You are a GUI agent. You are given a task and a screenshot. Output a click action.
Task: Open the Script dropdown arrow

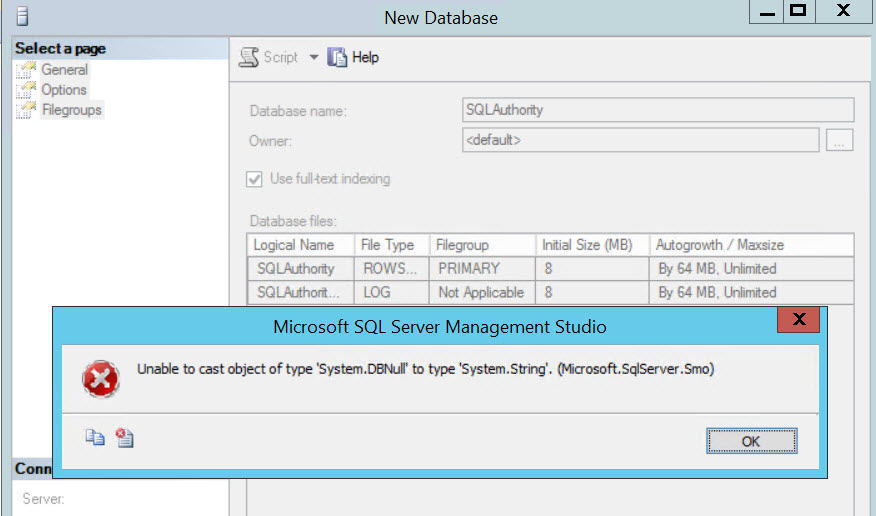pos(314,57)
